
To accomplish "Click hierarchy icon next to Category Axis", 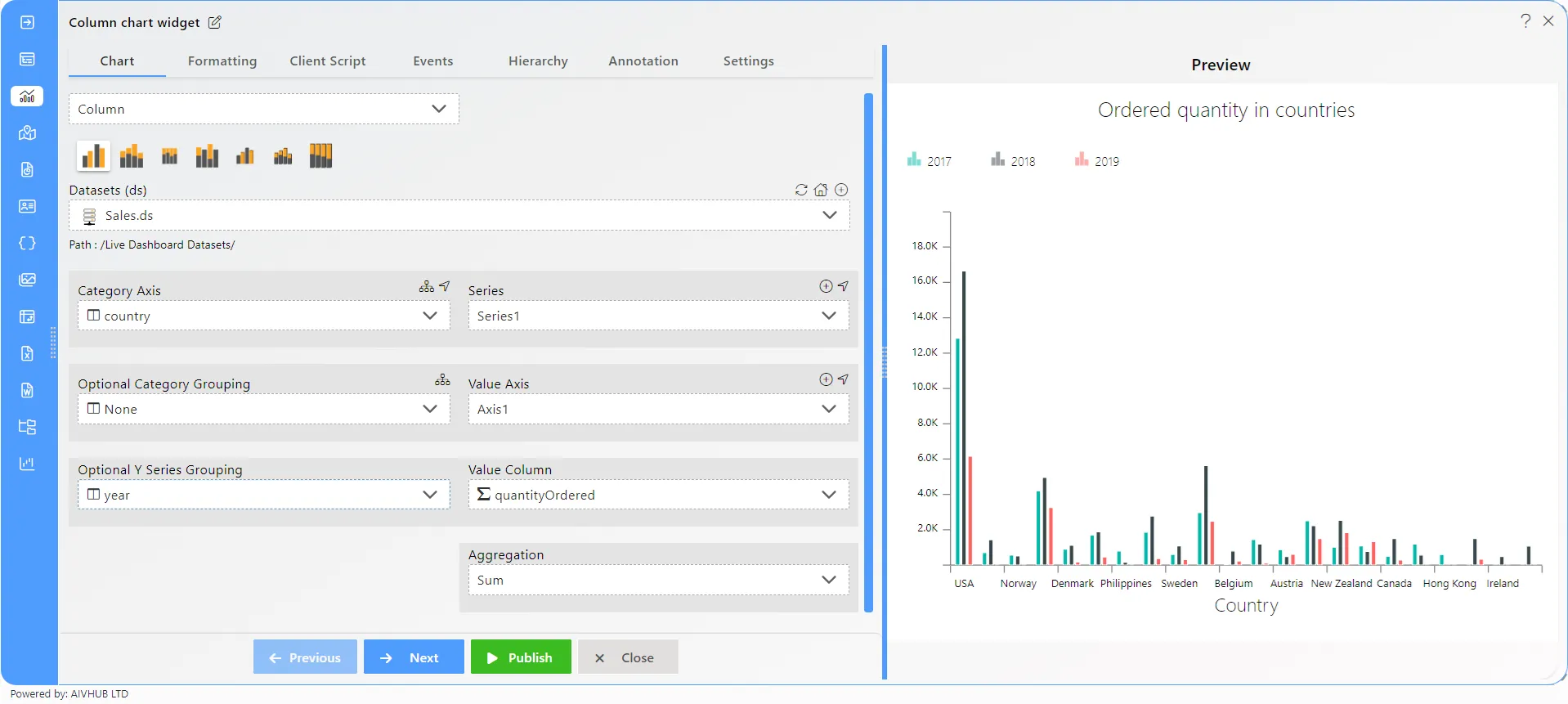I will [426, 286].
